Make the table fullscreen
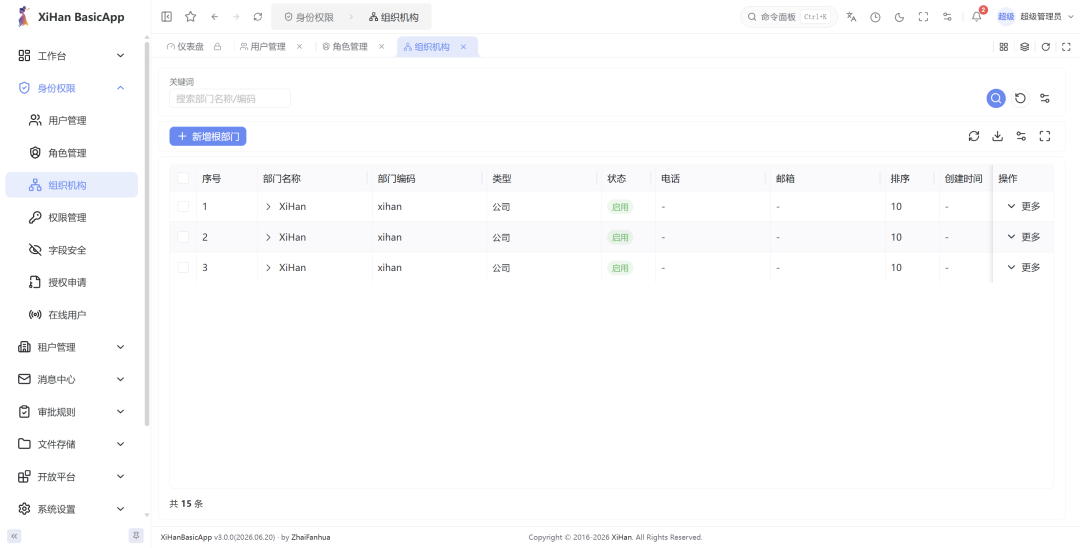This screenshot has width=1080, height=548. pos(1045,136)
